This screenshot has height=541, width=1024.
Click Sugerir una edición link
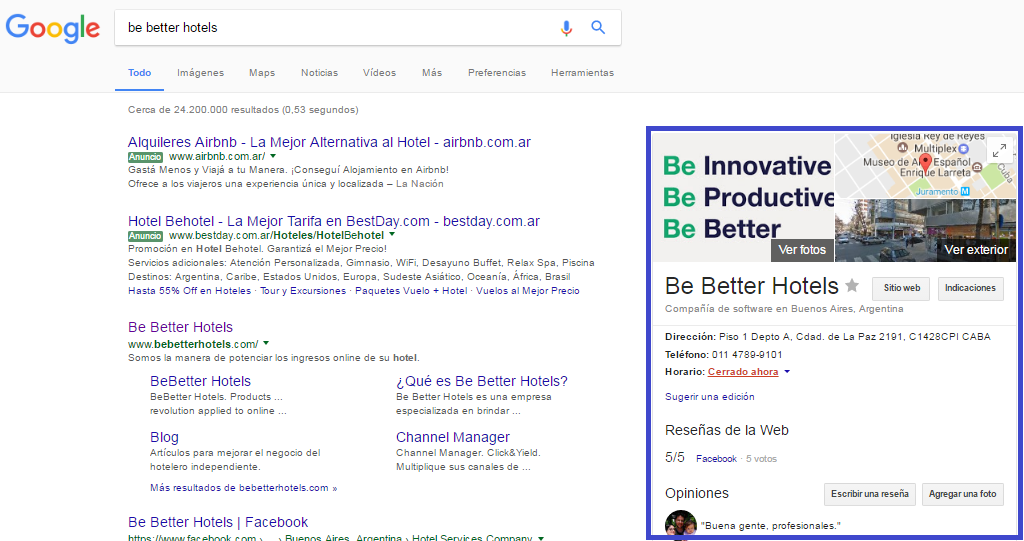[x=710, y=397]
